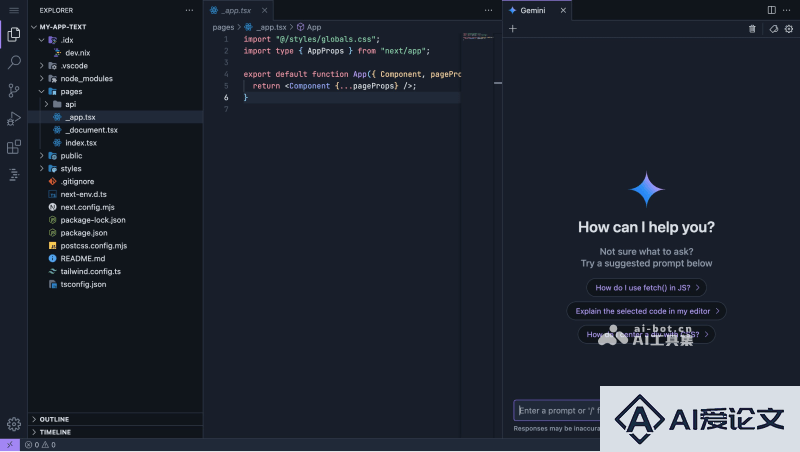Expand the api folder
Screen dimensions: 800x452
coord(46,105)
